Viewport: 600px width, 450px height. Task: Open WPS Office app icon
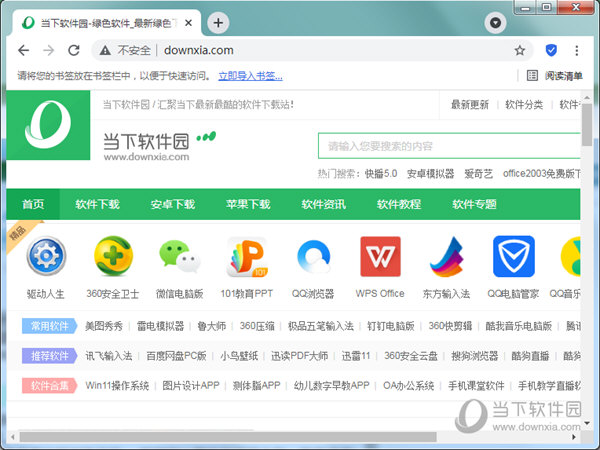pyautogui.click(x=380, y=256)
